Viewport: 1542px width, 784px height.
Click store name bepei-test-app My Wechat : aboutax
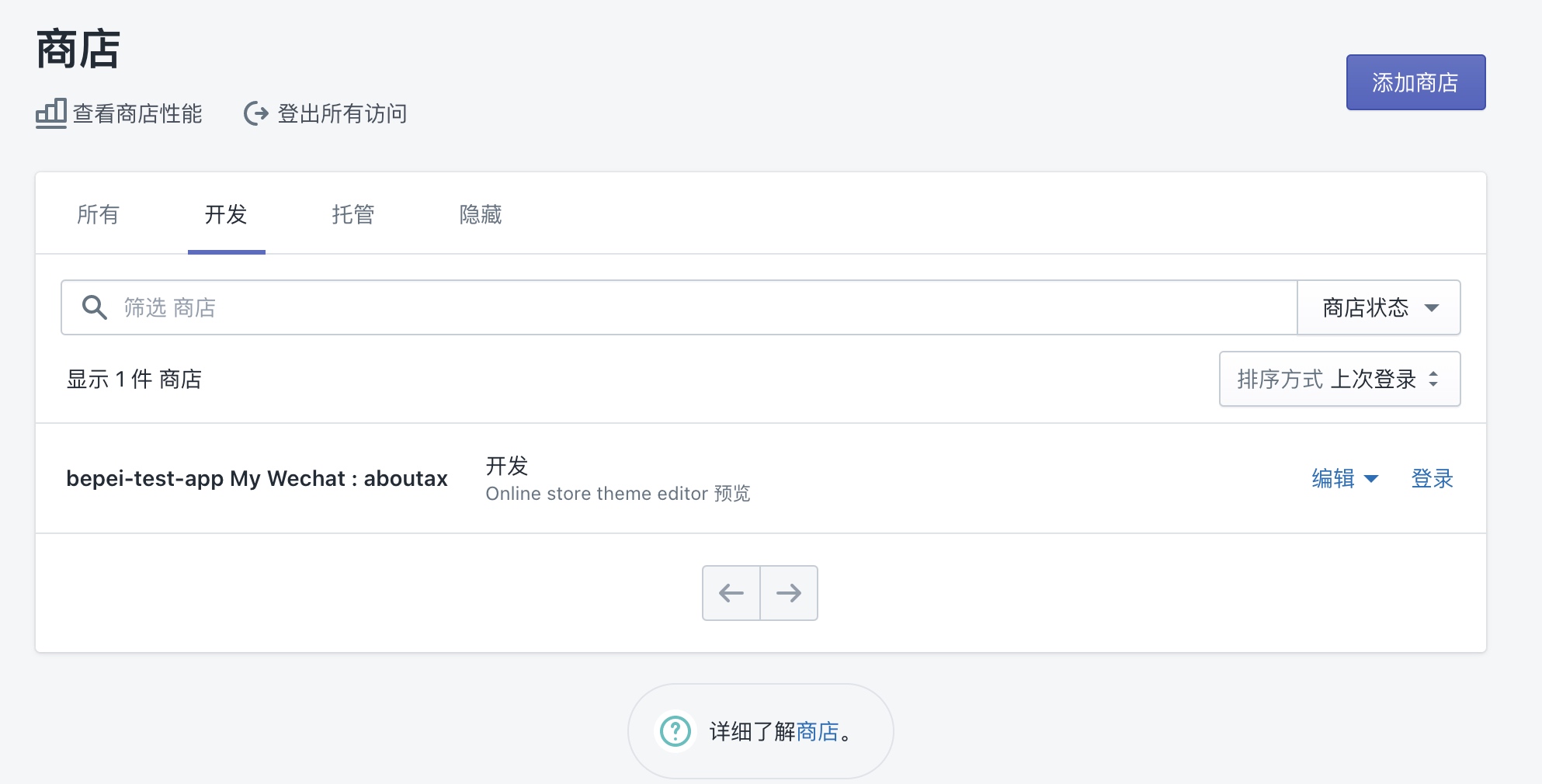pyautogui.click(x=257, y=478)
